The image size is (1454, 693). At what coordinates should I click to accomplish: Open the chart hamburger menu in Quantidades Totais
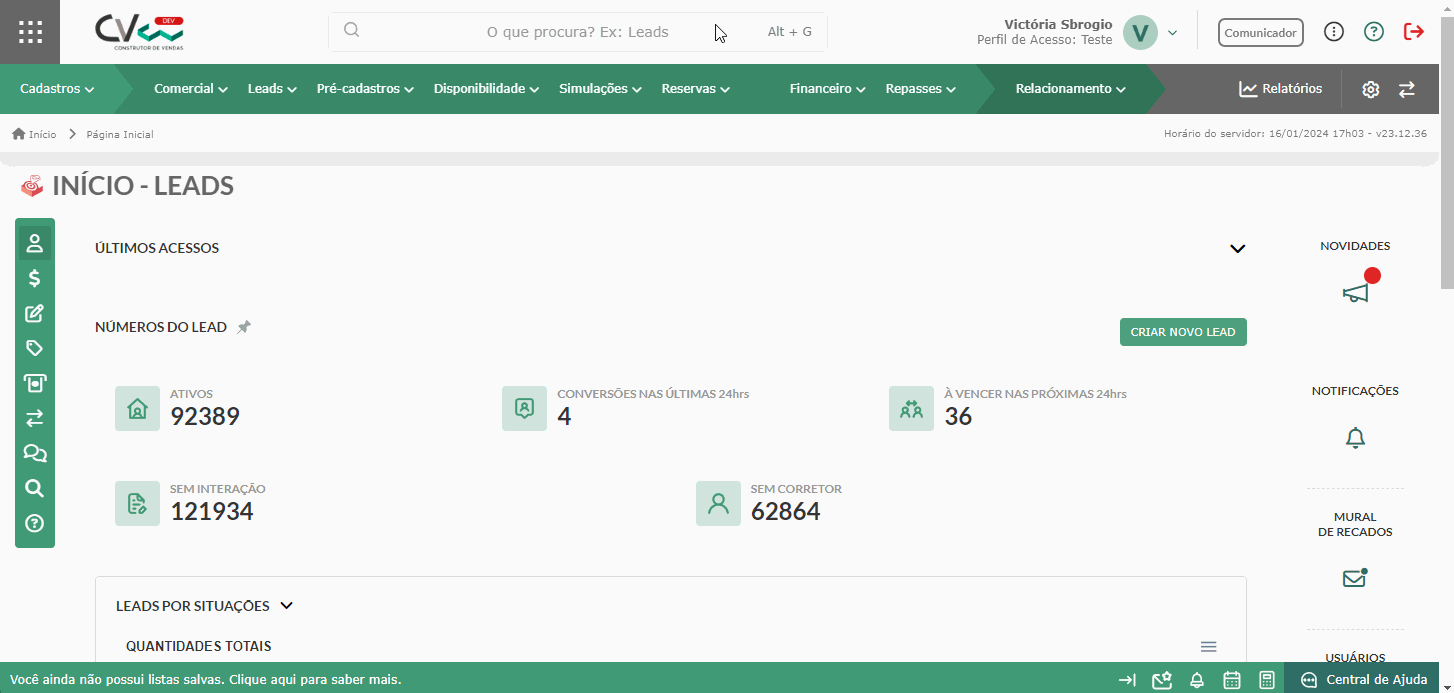(x=1208, y=647)
